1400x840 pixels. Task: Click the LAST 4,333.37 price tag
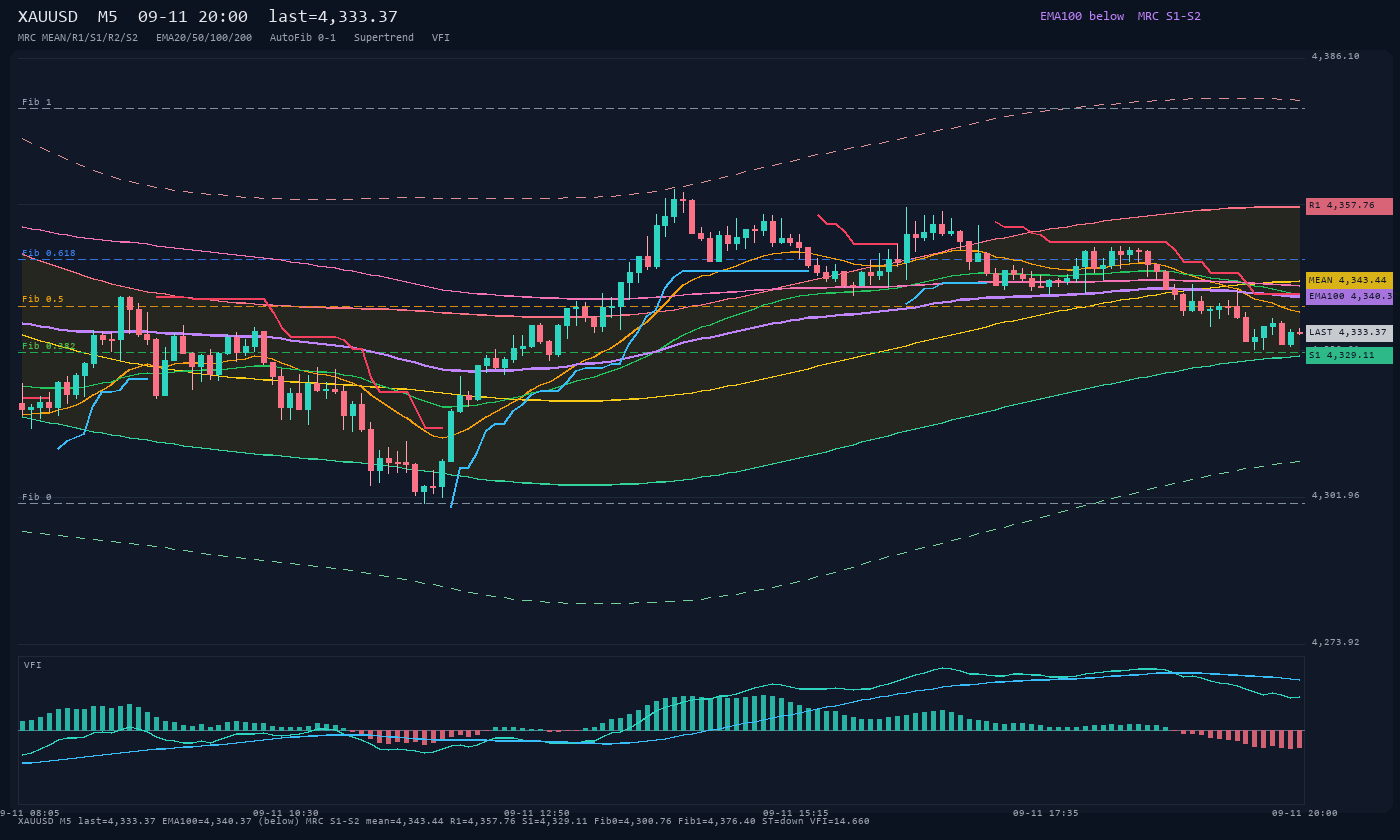tap(1349, 333)
